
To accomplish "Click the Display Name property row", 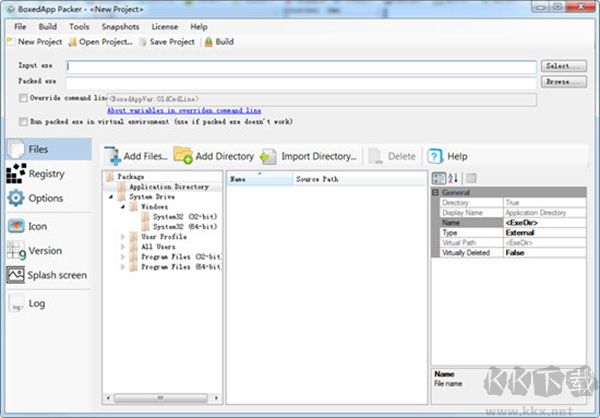I will pyautogui.click(x=513, y=212).
